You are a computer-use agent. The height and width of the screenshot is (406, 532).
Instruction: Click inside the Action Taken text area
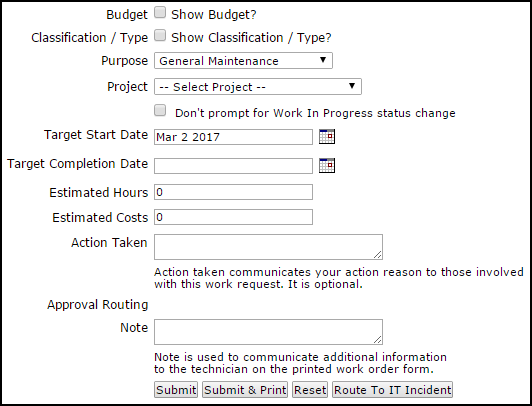click(268, 247)
